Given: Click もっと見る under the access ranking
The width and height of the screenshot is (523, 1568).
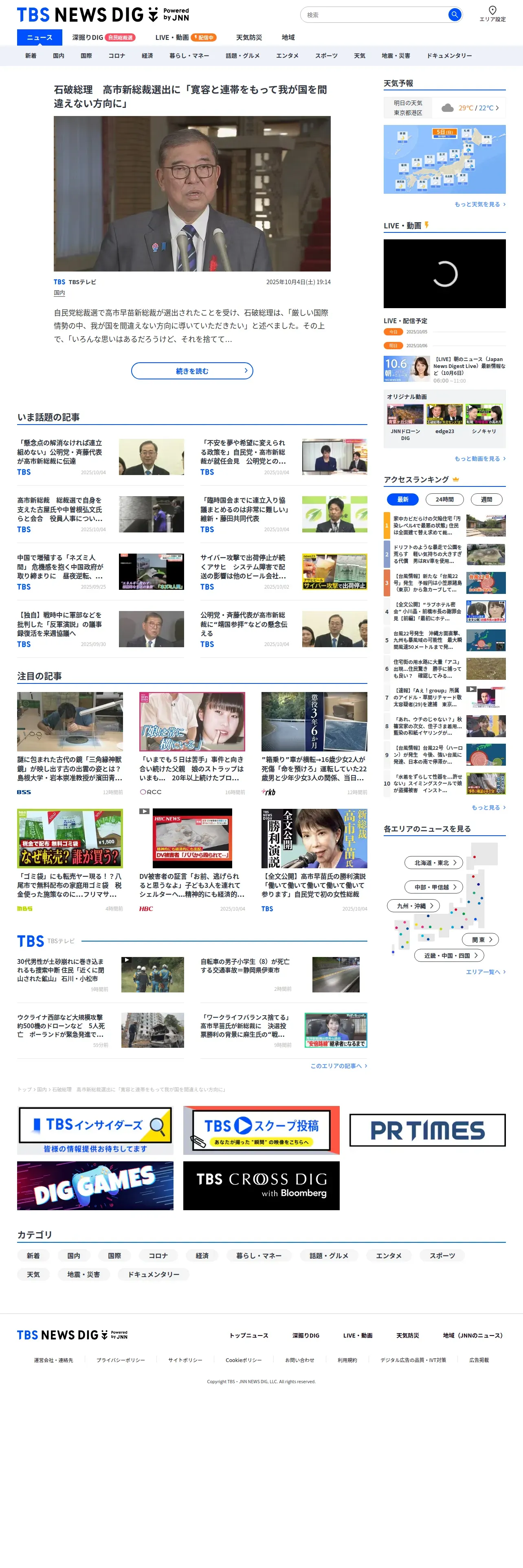Looking at the screenshot, I should click(x=488, y=807).
